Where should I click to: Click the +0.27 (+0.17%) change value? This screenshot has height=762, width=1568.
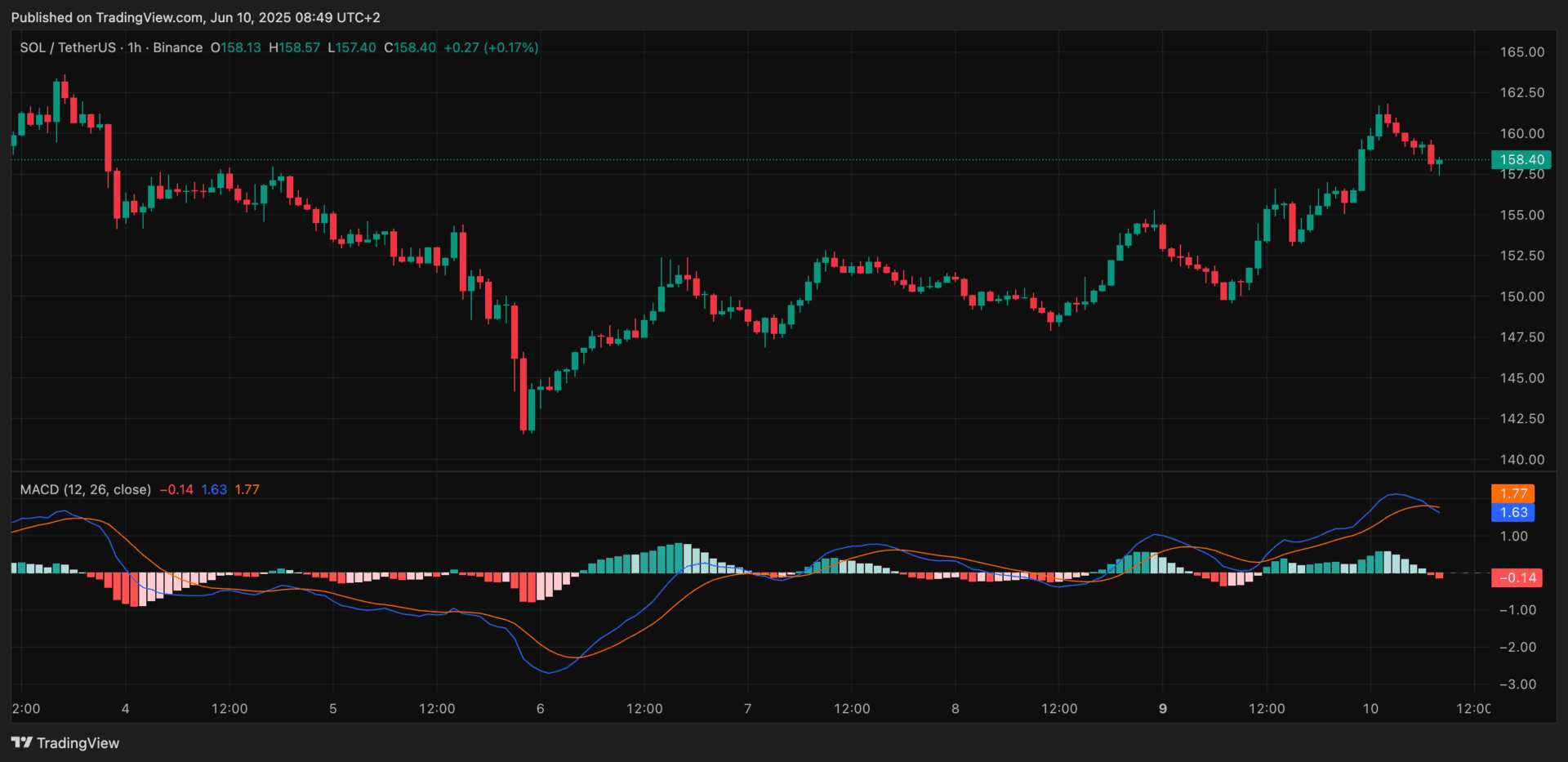point(491,47)
